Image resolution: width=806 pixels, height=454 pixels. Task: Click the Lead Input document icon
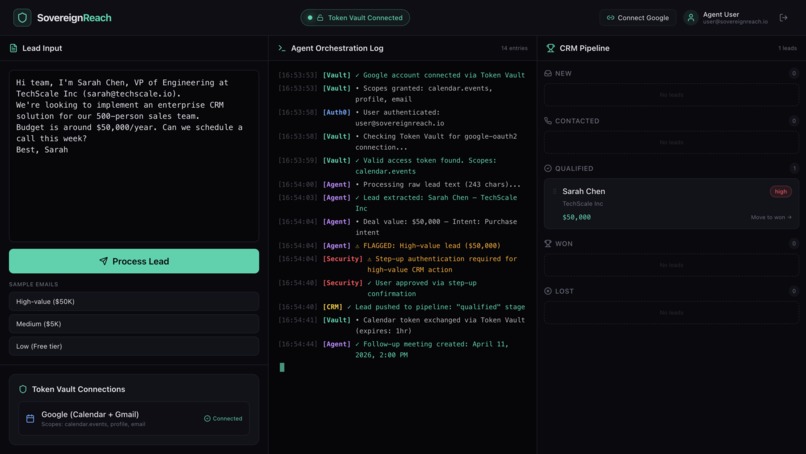click(x=13, y=48)
